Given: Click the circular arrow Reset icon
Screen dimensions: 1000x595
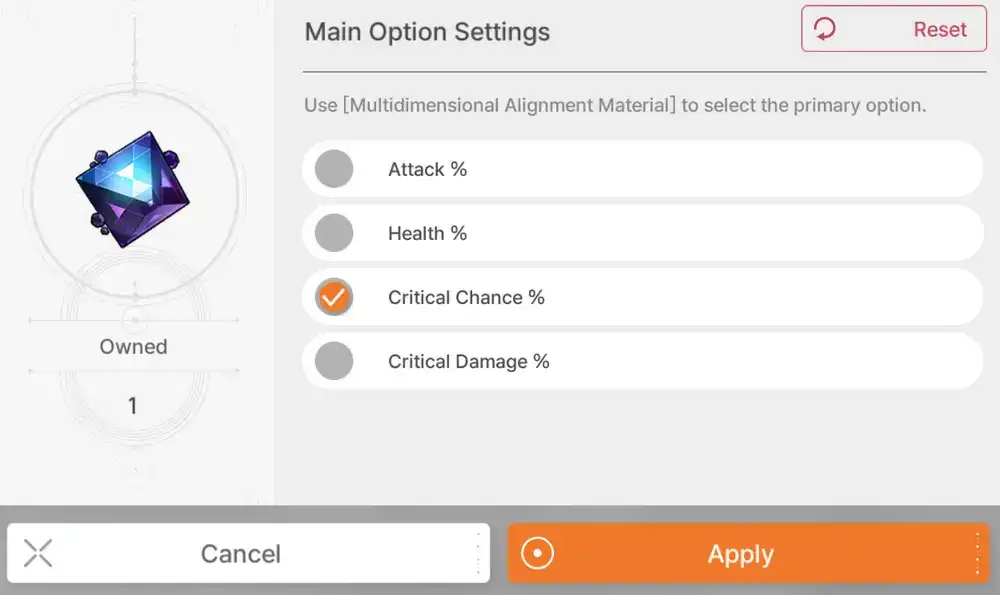Looking at the screenshot, I should tap(825, 29).
